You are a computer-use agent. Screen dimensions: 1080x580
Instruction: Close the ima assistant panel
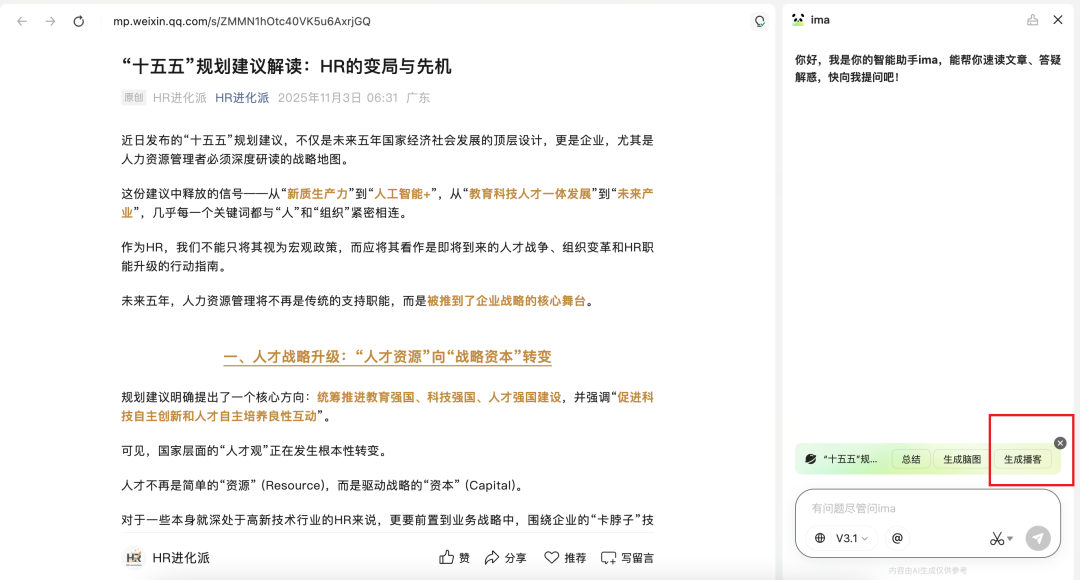[x=1058, y=20]
